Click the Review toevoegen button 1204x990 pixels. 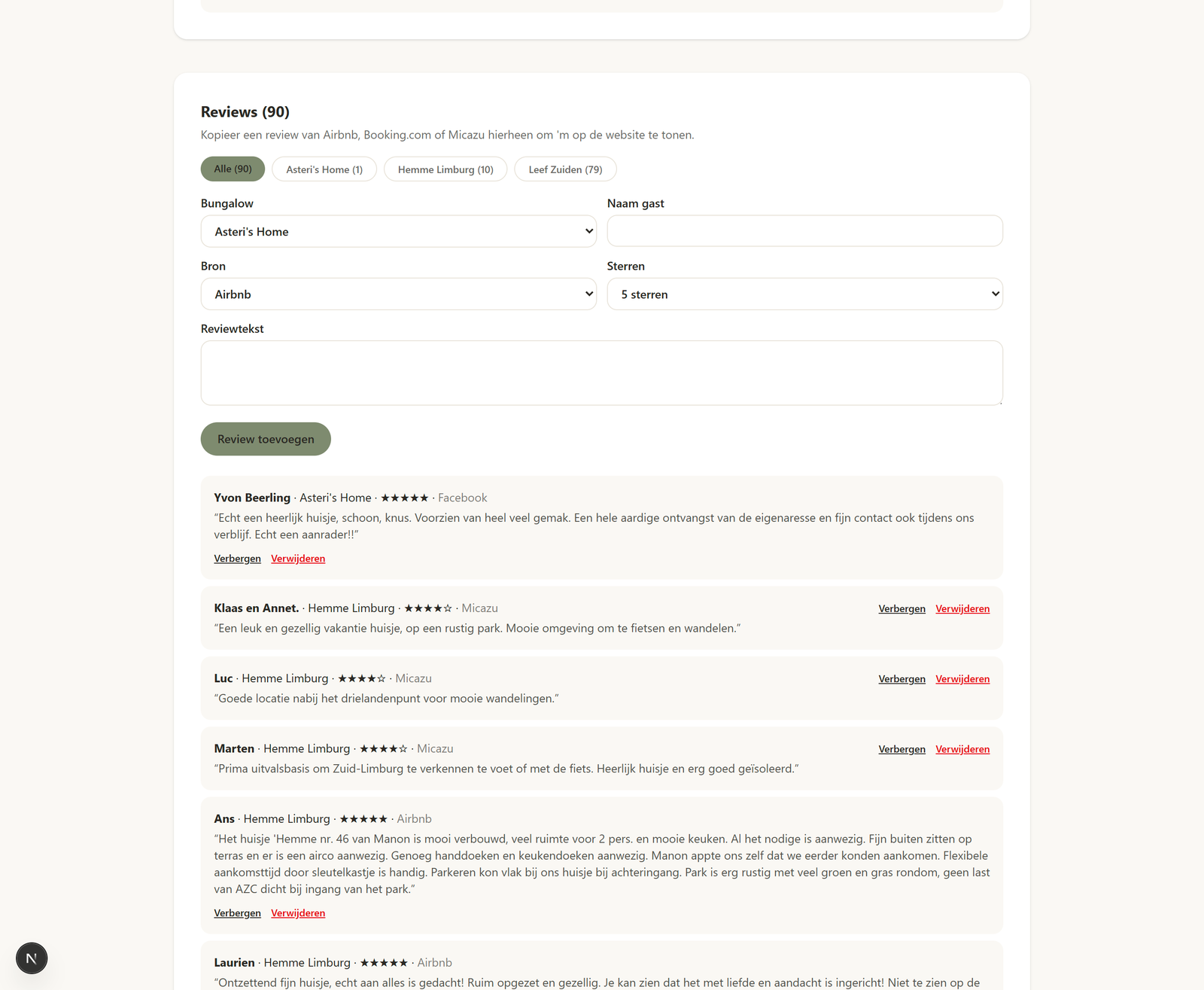(x=266, y=439)
